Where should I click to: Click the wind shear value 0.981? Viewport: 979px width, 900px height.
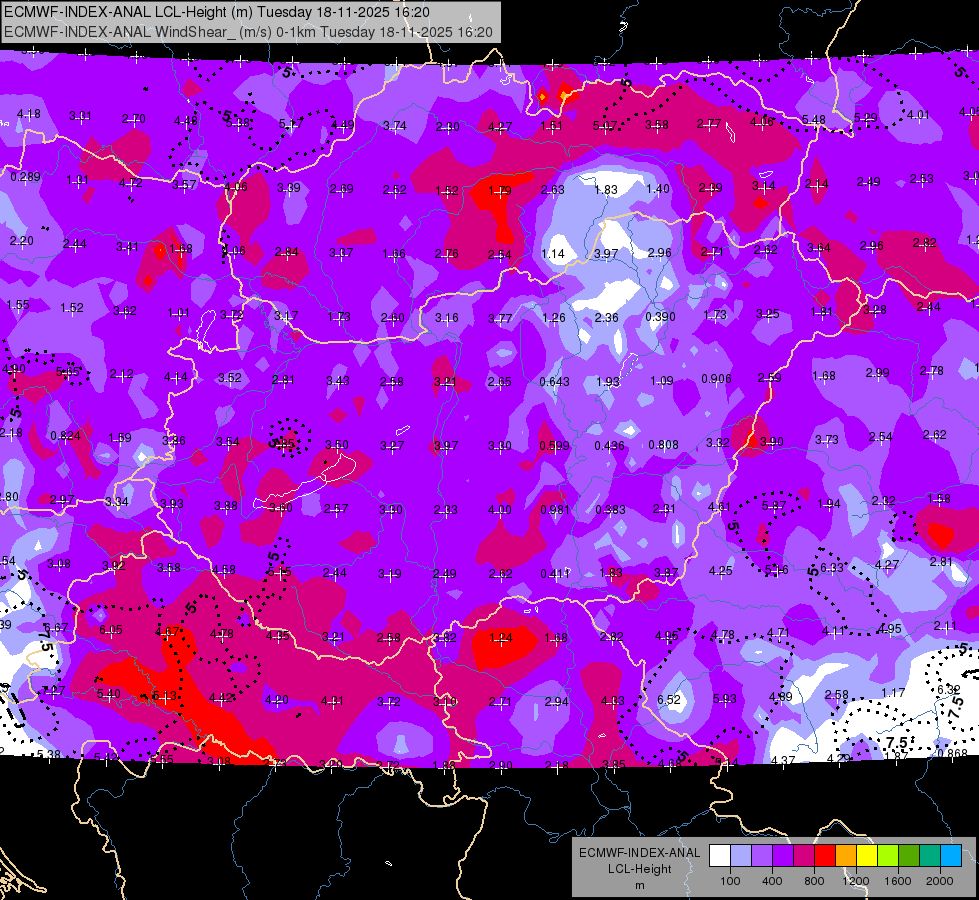click(x=555, y=509)
